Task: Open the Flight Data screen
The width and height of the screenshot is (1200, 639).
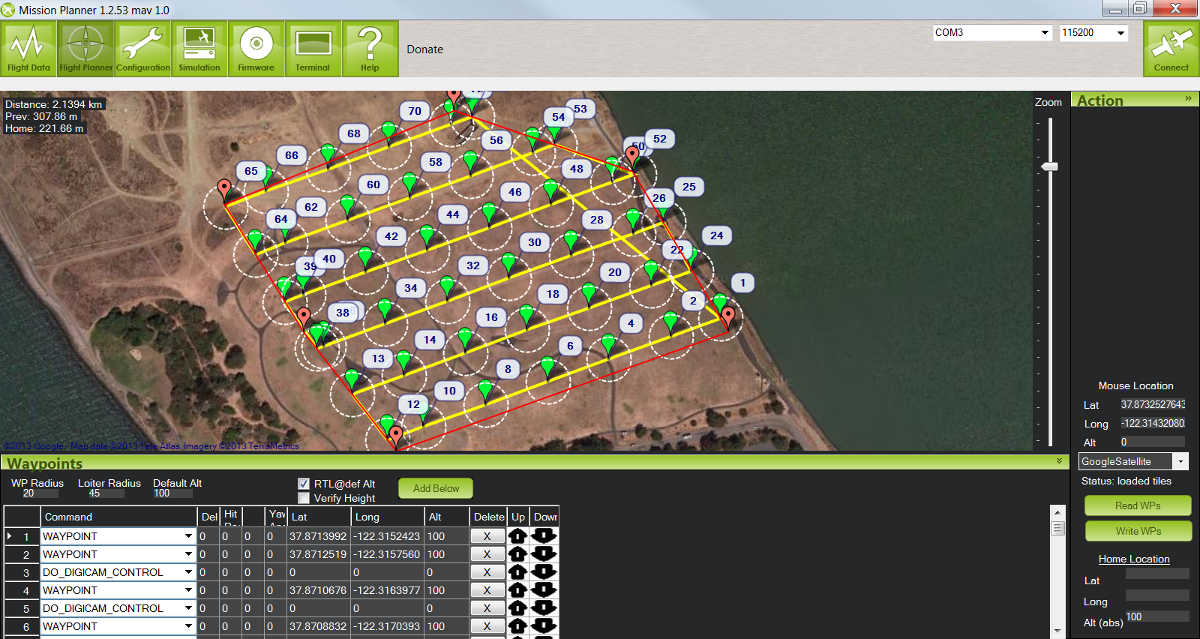Action: tap(28, 48)
